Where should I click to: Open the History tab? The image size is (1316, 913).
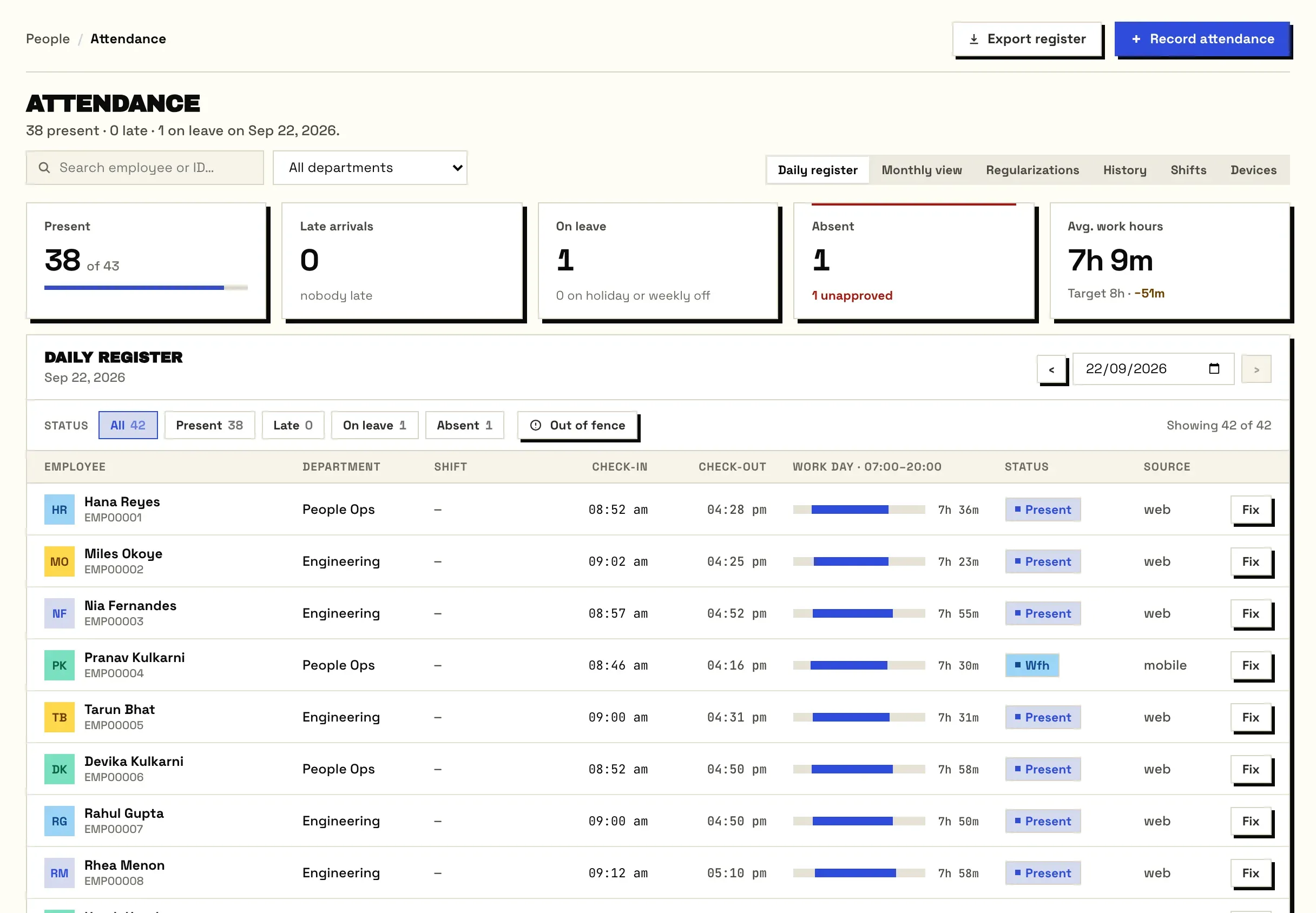1125,170
